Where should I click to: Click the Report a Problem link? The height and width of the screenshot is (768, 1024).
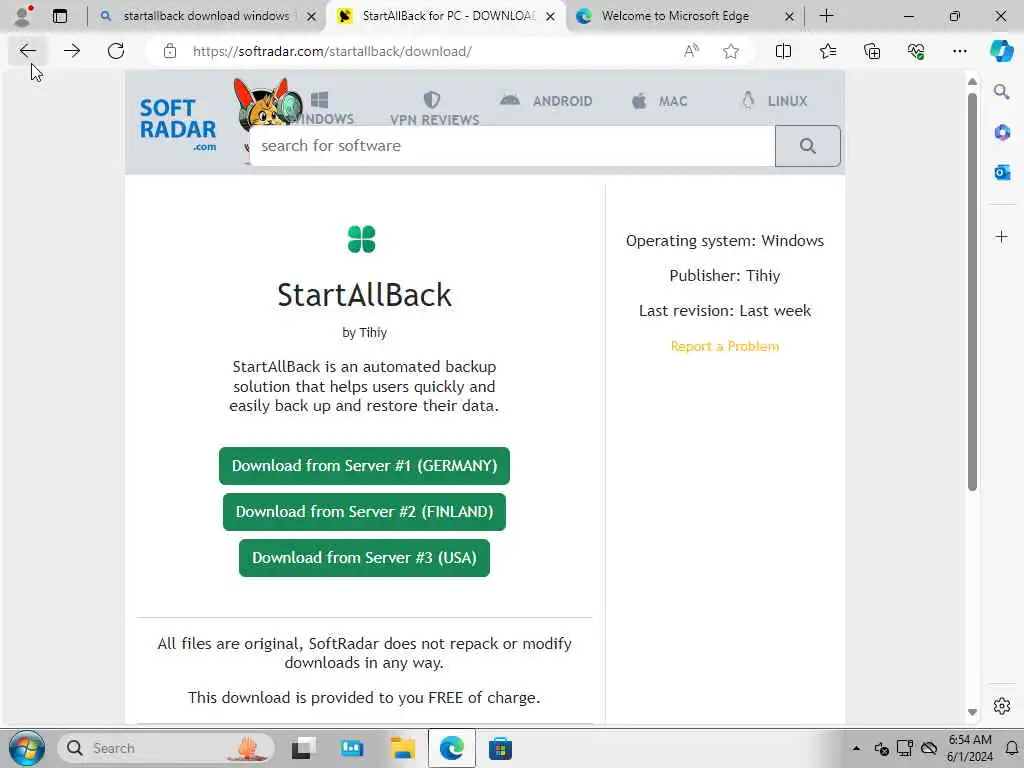[725, 346]
